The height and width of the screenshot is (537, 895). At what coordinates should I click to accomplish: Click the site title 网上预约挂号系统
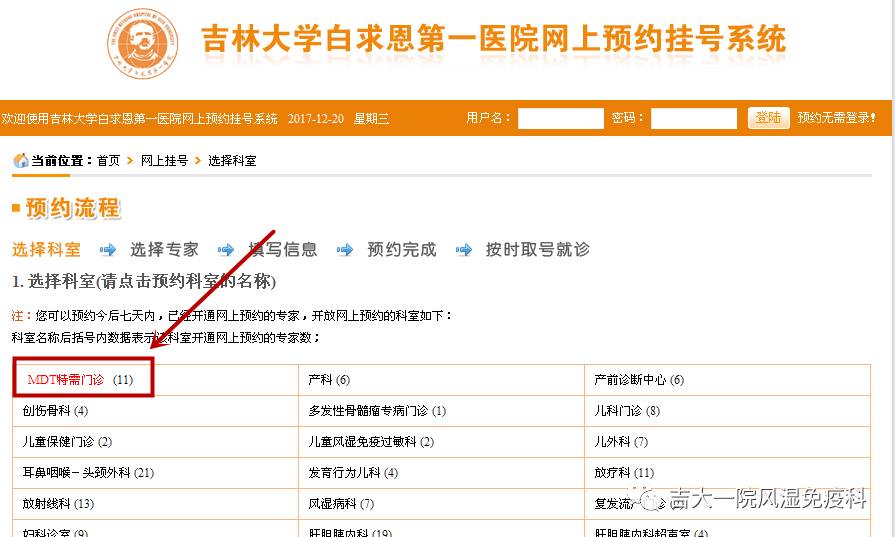[x=662, y=39]
